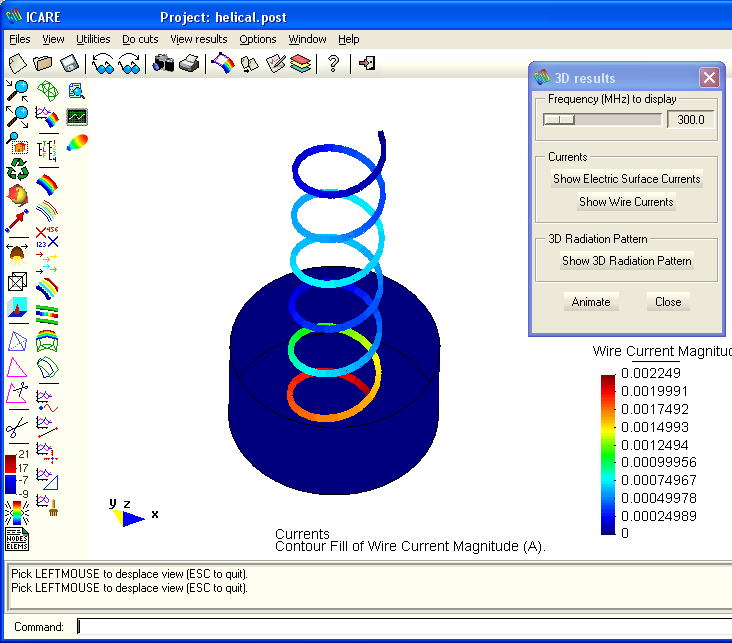Open the View menu
Viewport: 732px width, 643px height.
(x=53, y=39)
